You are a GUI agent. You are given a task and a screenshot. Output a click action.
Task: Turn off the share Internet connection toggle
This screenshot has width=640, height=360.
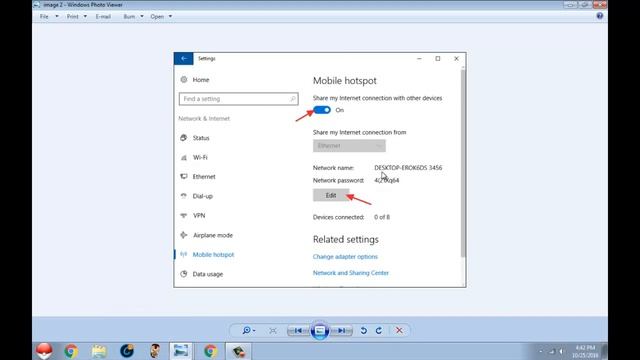click(322, 110)
